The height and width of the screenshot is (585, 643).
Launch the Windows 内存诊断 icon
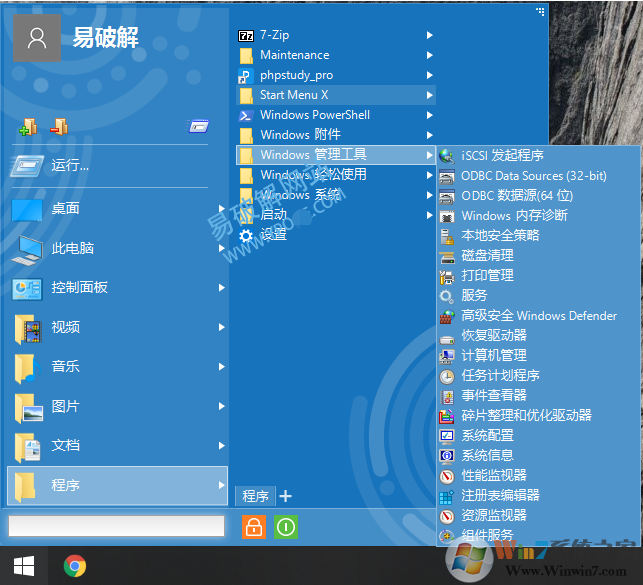click(x=447, y=216)
